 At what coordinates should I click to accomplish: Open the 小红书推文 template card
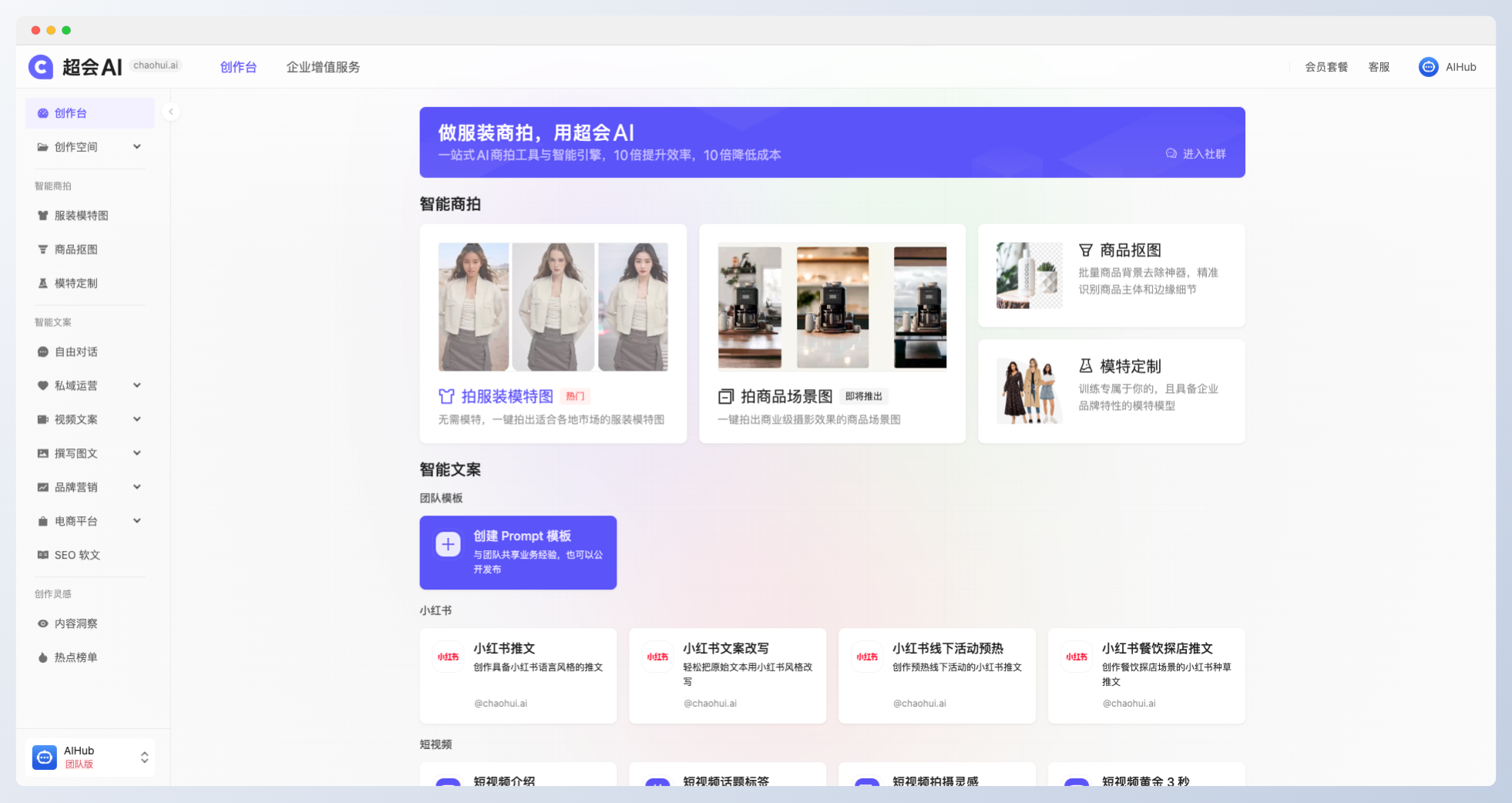(518, 676)
